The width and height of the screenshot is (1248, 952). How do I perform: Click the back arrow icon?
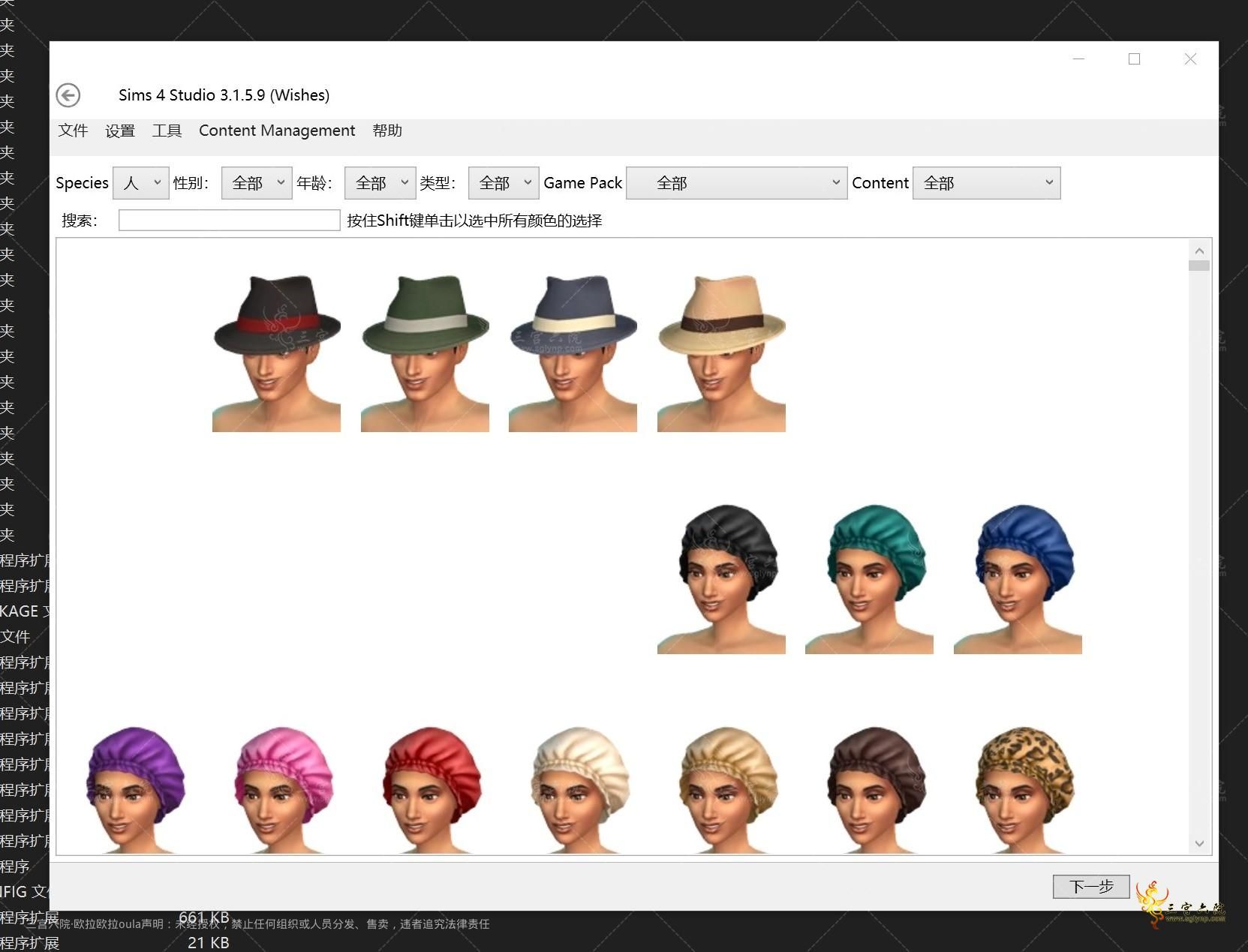click(x=68, y=95)
